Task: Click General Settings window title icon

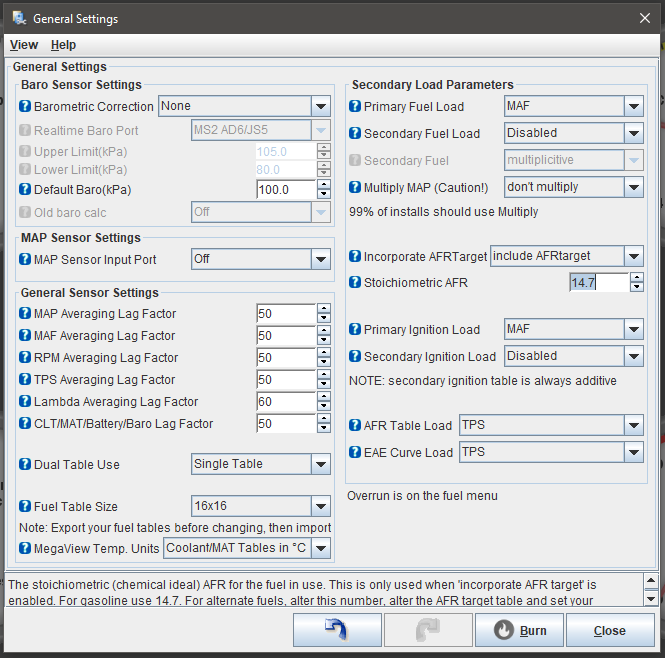Action: (19, 18)
